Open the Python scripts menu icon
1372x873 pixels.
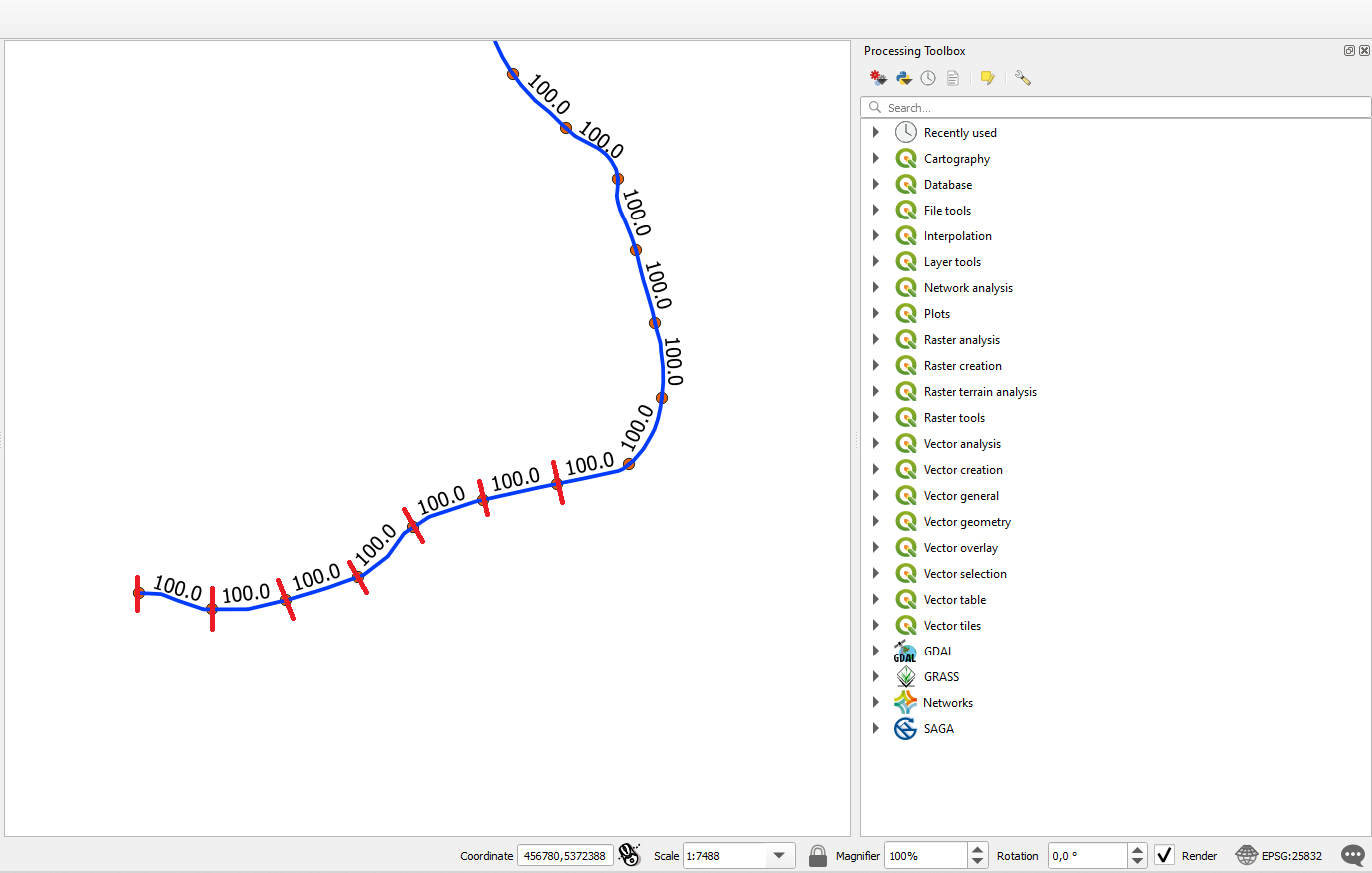pyautogui.click(x=904, y=78)
